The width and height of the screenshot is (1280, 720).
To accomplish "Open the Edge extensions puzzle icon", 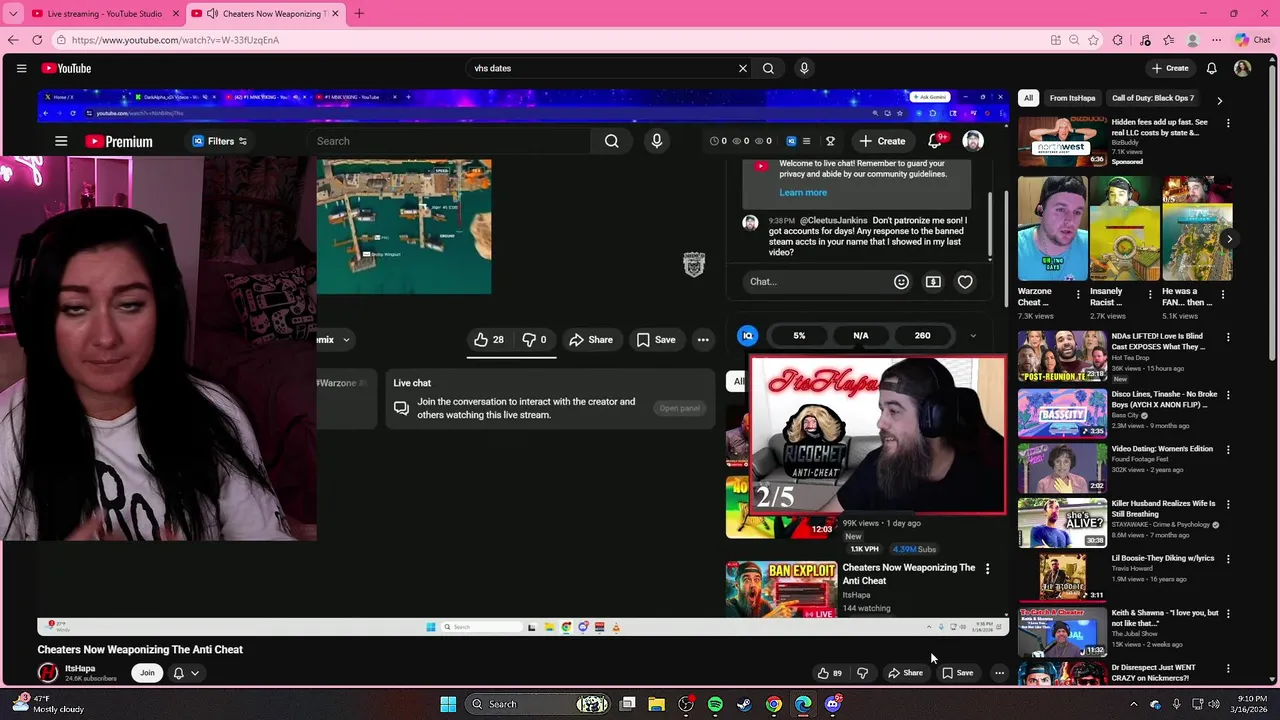I will (1118, 40).
